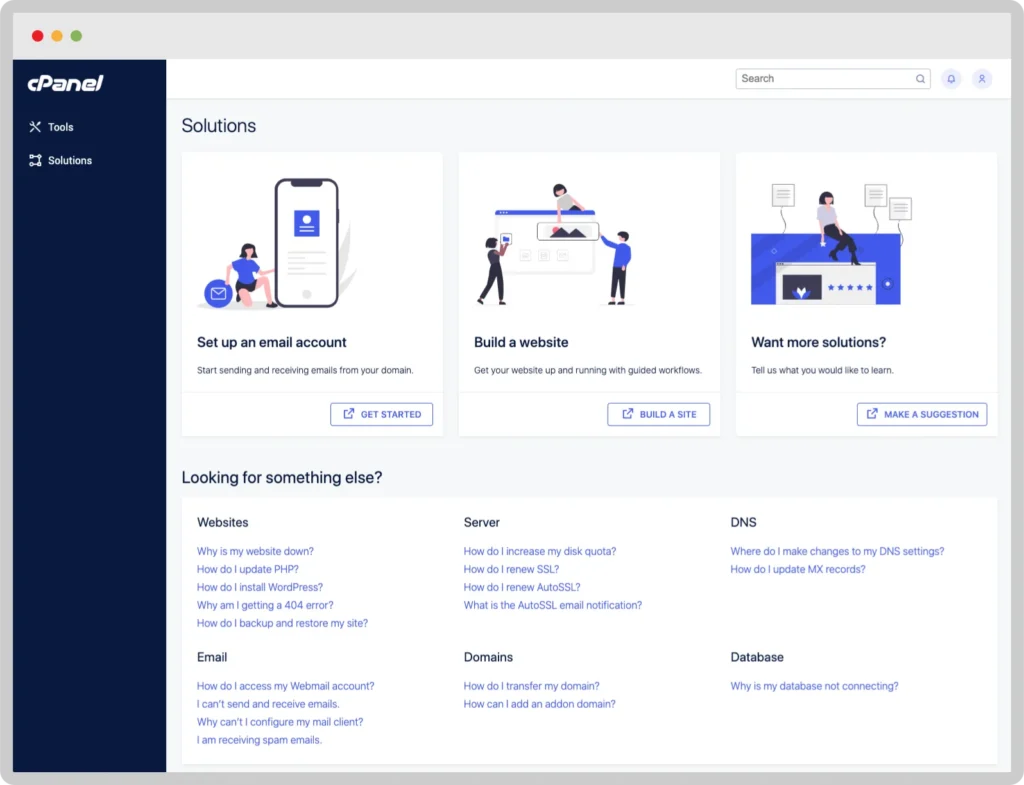Image resolution: width=1024 pixels, height=785 pixels.
Task: Open the 'How do I renew SSL?' link
Action: [512, 569]
